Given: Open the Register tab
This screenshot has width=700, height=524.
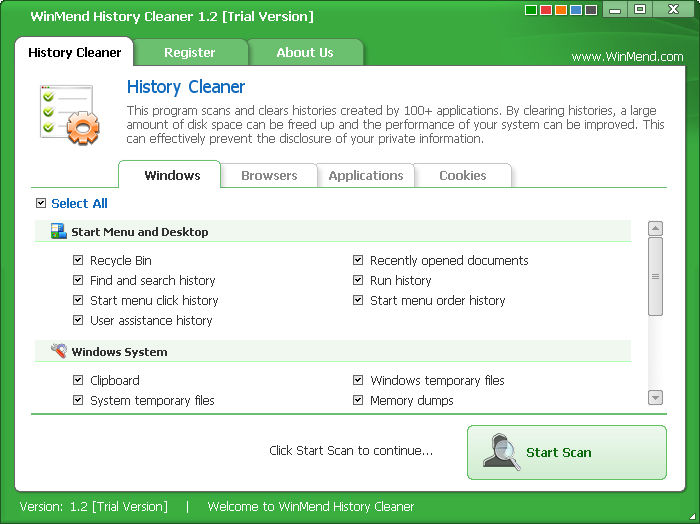Looking at the screenshot, I should [190, 52].
